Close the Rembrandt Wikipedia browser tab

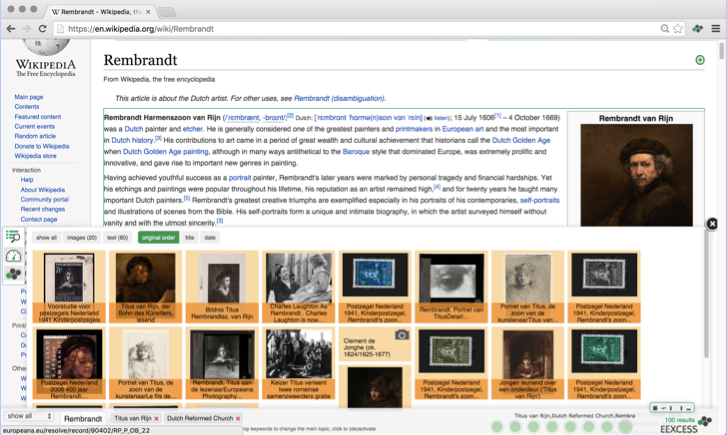click(x=148, y=12)
